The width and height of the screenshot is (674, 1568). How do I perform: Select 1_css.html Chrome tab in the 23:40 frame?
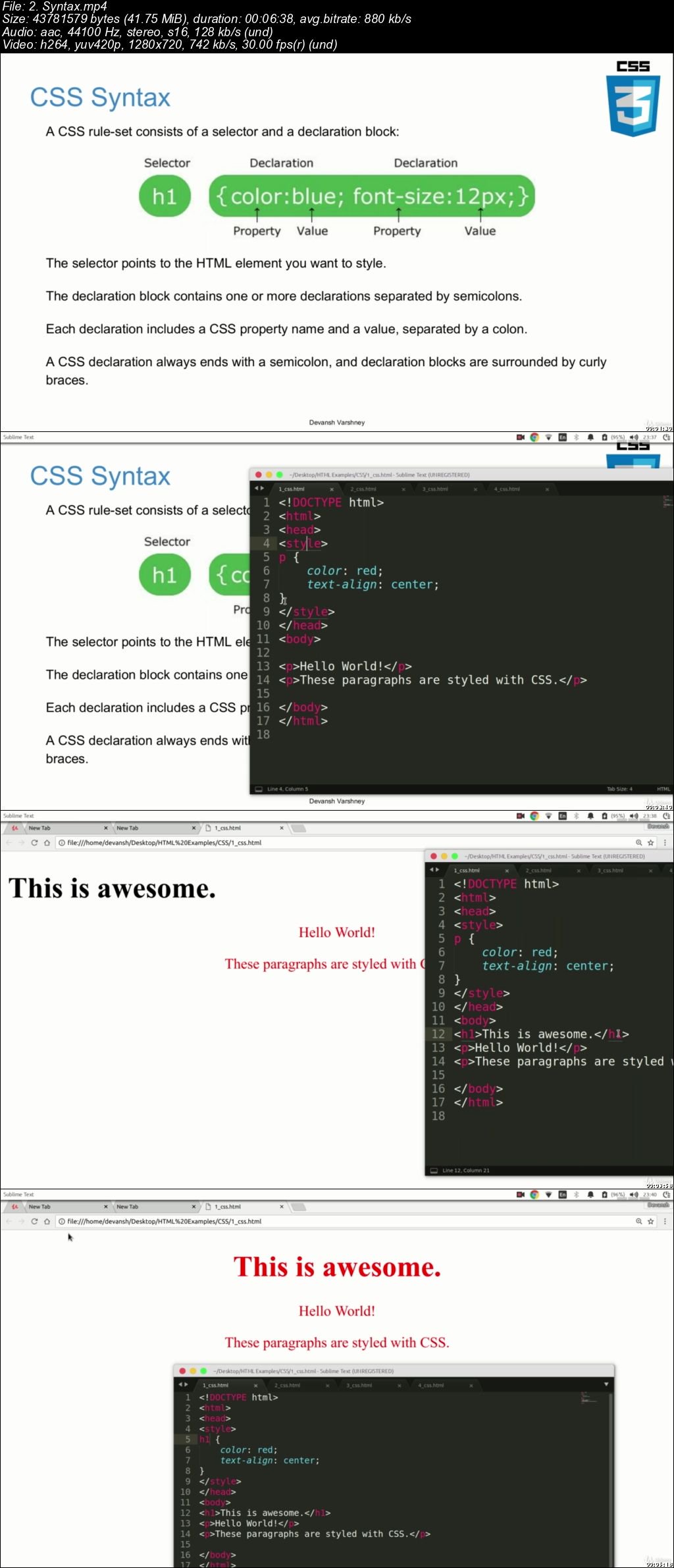244,1206
